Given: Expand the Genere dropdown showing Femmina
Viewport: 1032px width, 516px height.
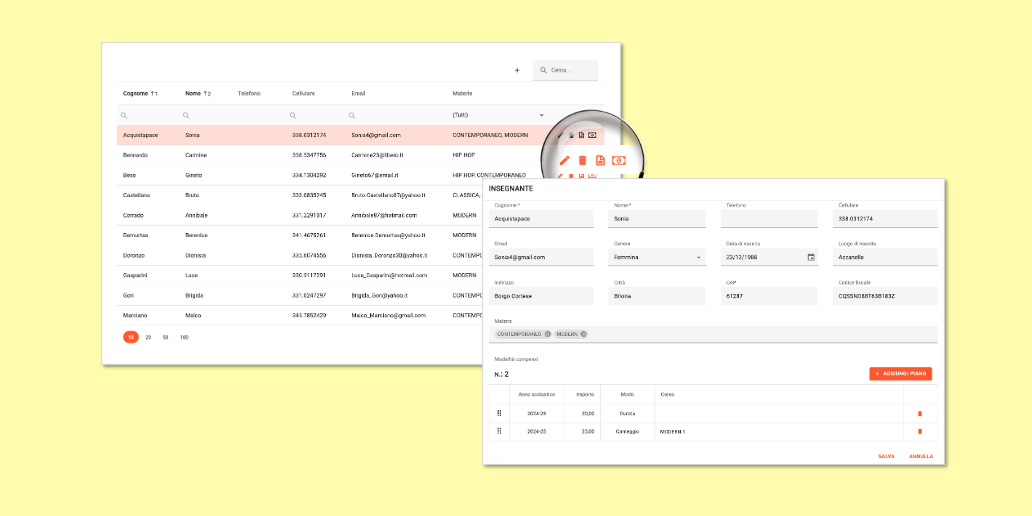Looking at the screenshot, I should pos(698,257).
